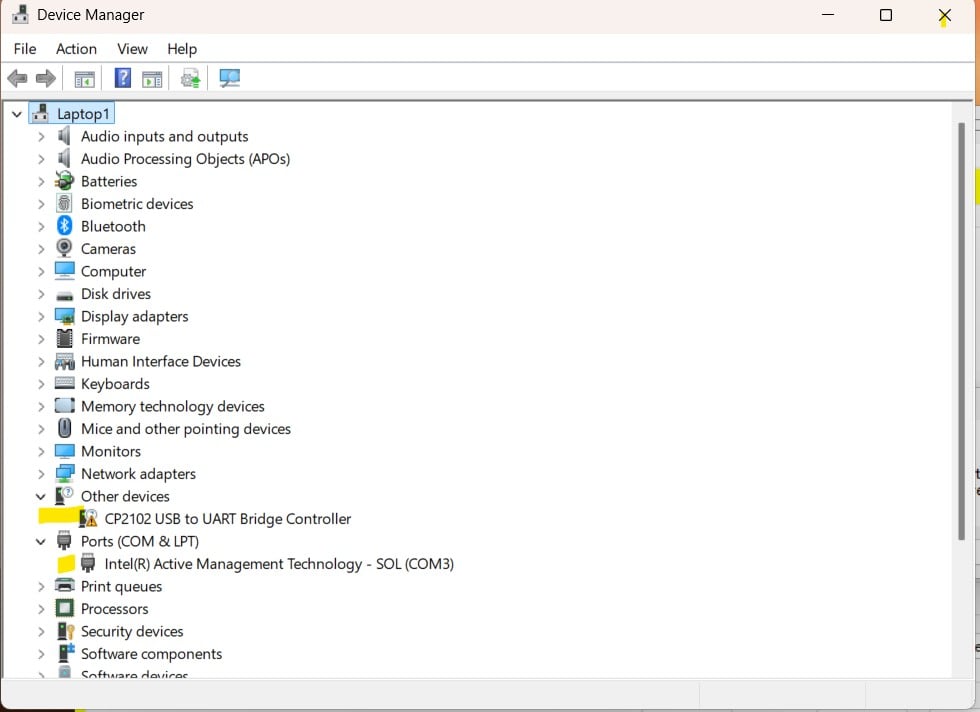Image resolution: width=980 pixels, height=712 pixels.
Task: Maximize the Device Manager window
Action: [x=886, y=15]
